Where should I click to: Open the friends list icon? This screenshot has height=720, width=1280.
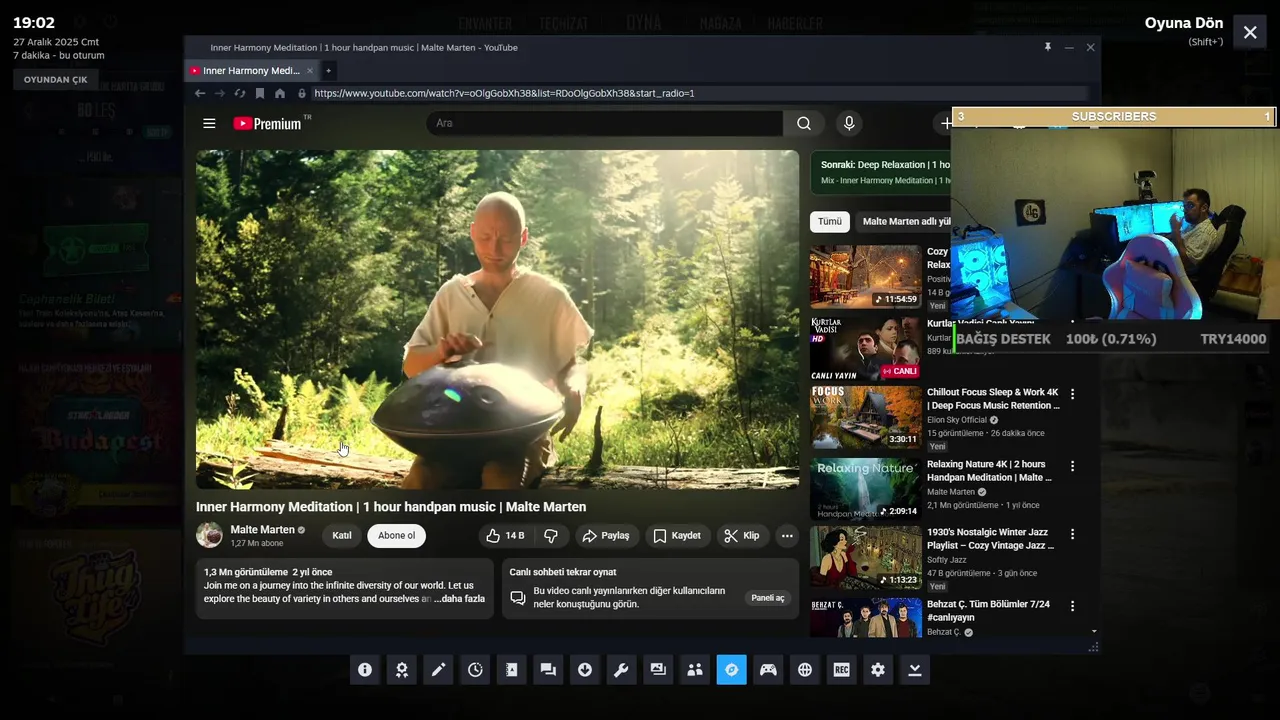click(x=695, y=670)
